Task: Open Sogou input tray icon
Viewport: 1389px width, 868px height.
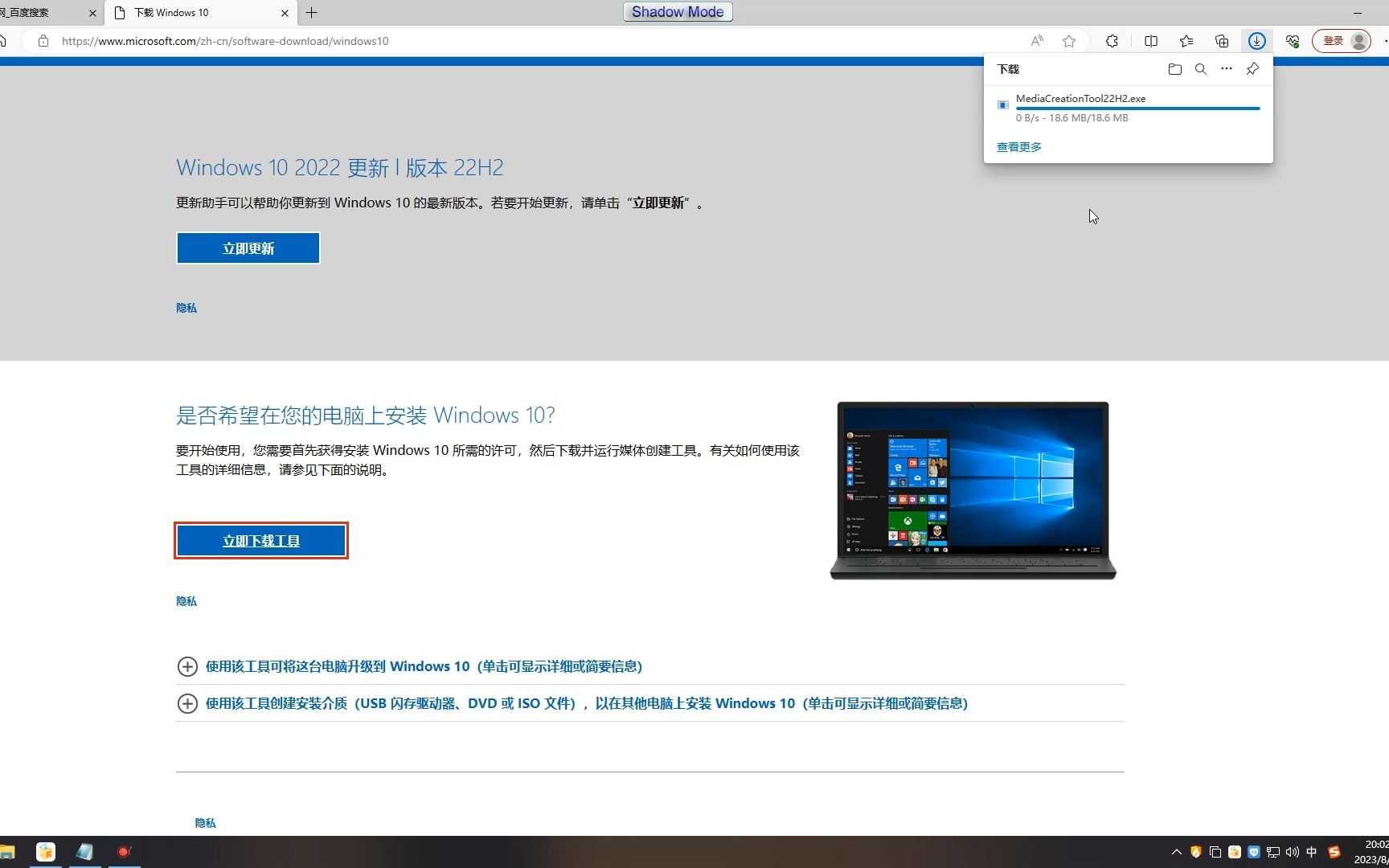Action: (1334, 852)
